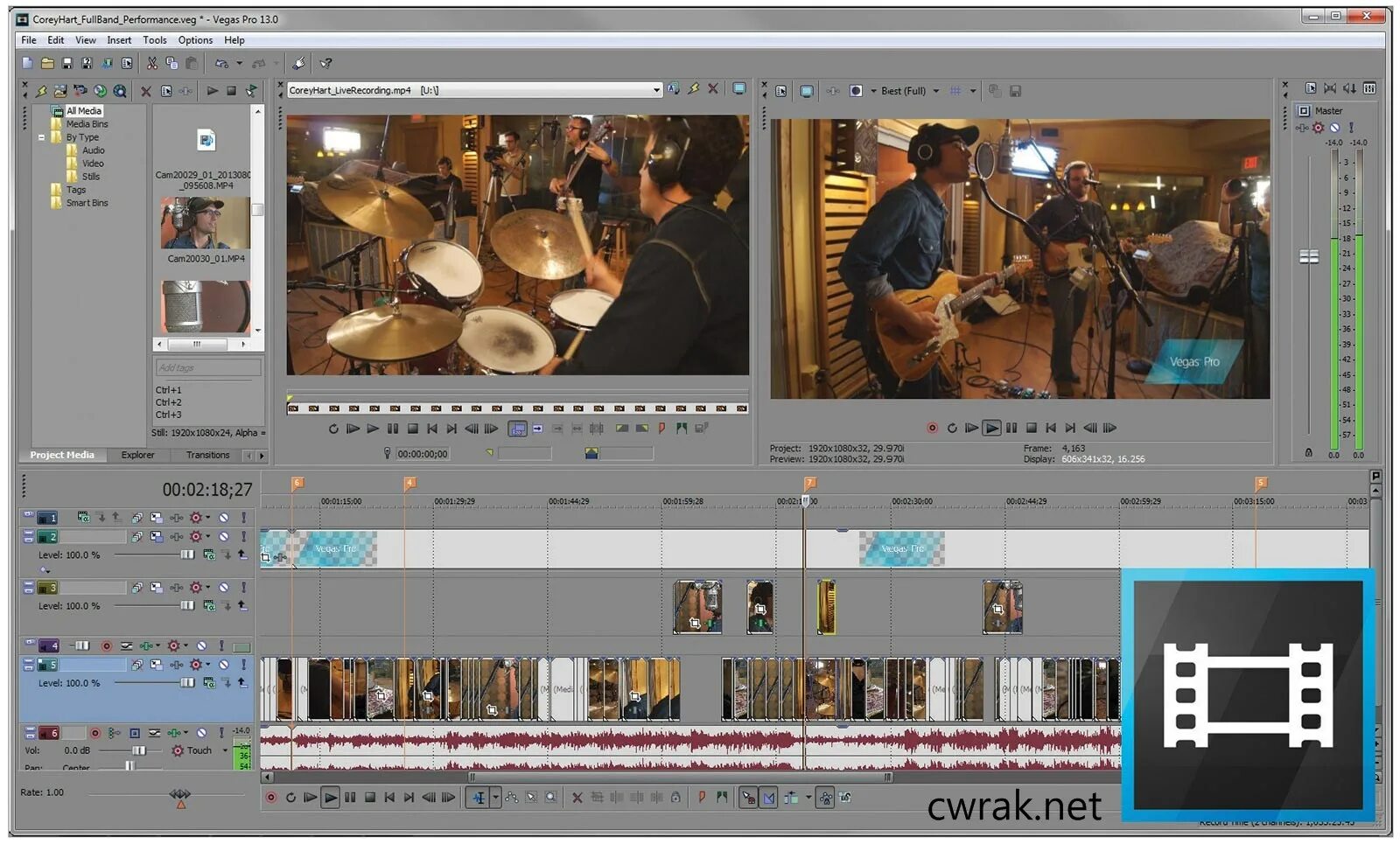
Task: Select the Envelope Edit tool in the timeline toolbar
Action: [512, 798]
